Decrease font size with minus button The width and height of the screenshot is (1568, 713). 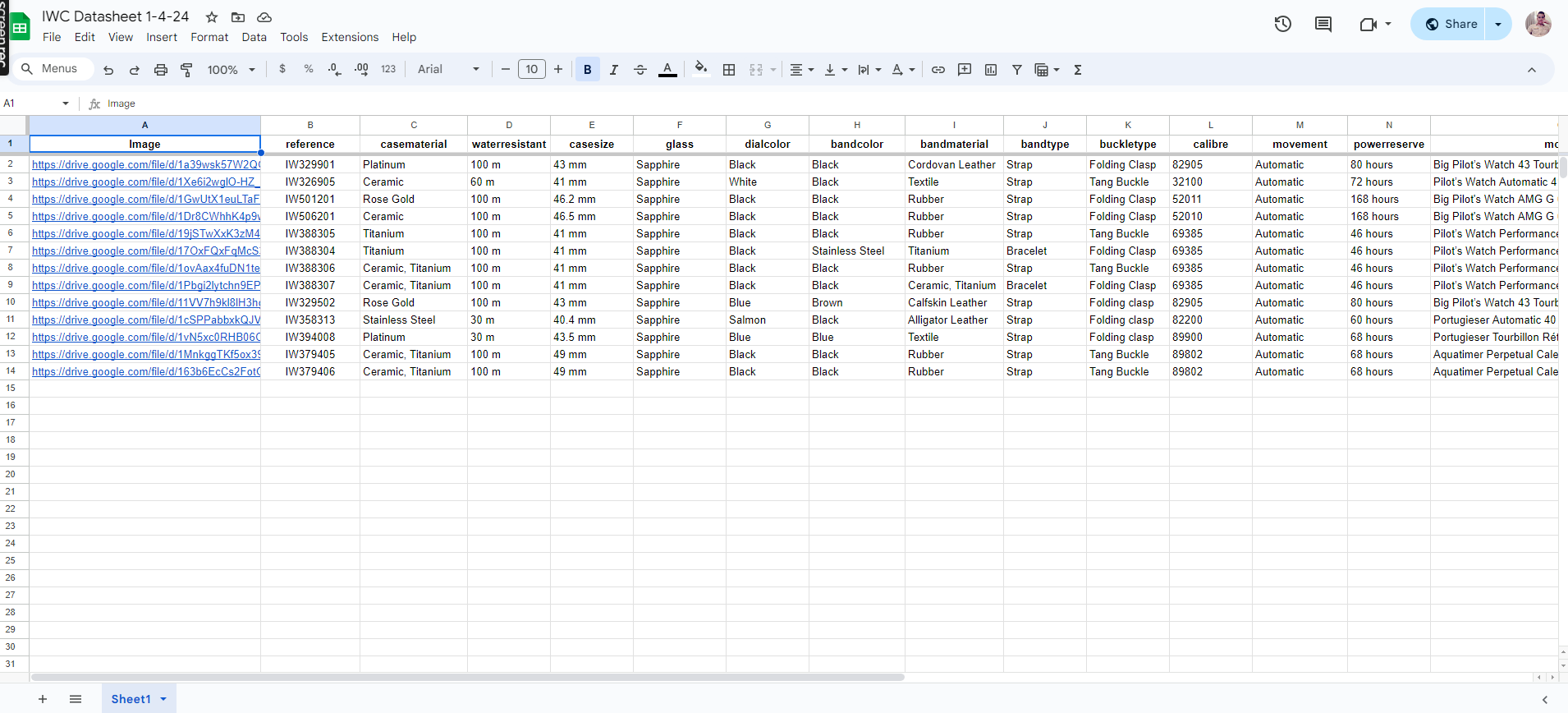click(x=506, y=70)
